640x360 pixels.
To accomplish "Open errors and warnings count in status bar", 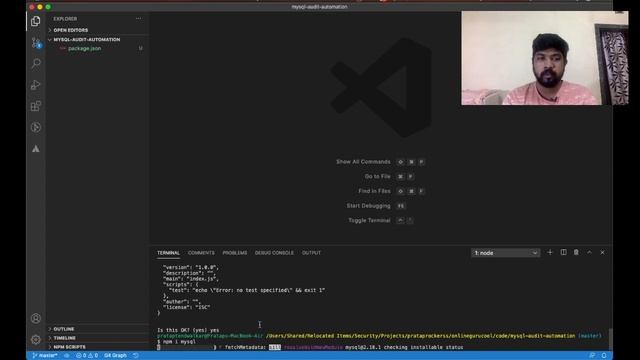I will [87, 356].
